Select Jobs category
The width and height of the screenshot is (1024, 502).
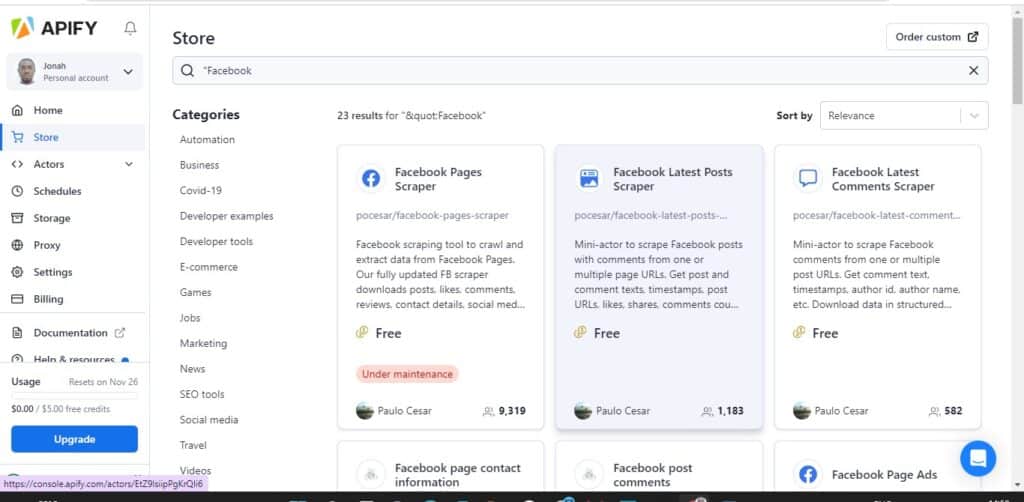(190, 318)
